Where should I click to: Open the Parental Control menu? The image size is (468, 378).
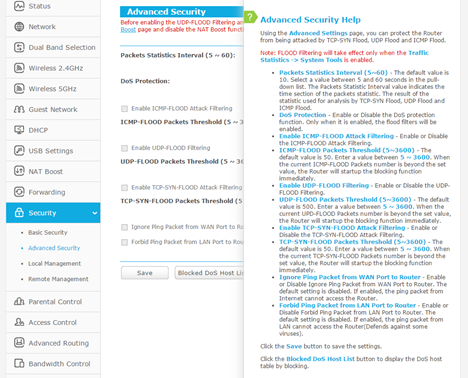(53, 302)
